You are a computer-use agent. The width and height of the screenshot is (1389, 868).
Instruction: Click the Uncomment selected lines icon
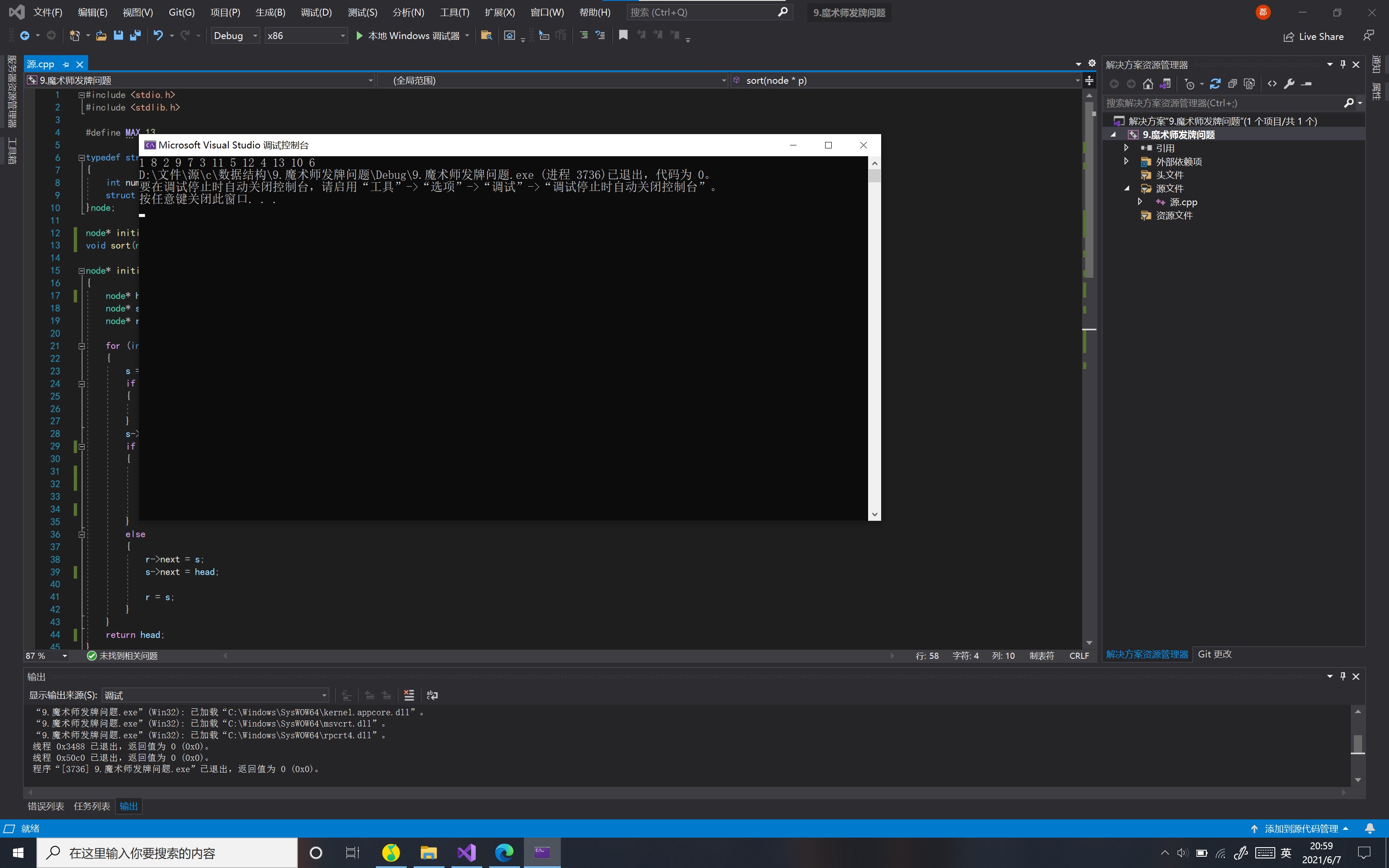tap(600, 36)
